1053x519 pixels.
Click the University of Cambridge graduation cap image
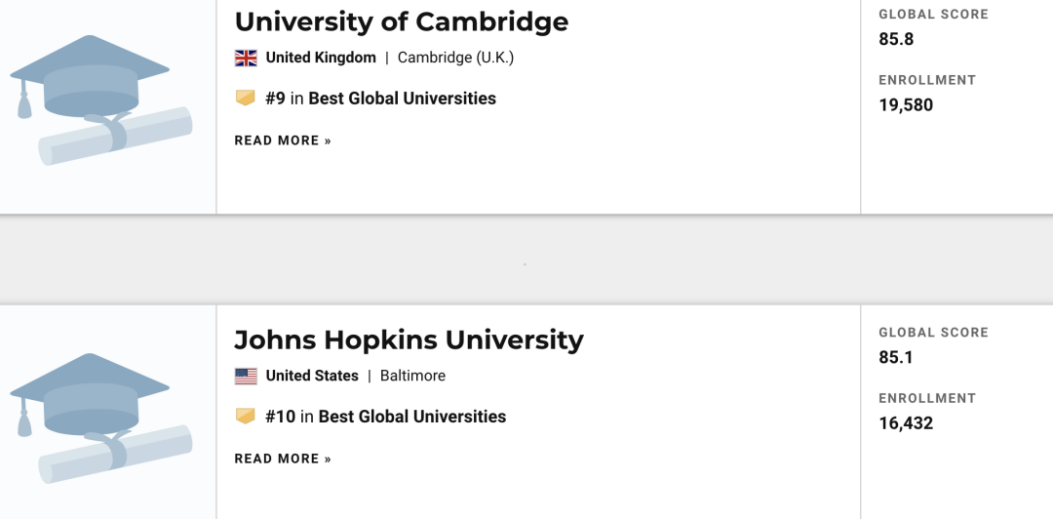[100, 100]
